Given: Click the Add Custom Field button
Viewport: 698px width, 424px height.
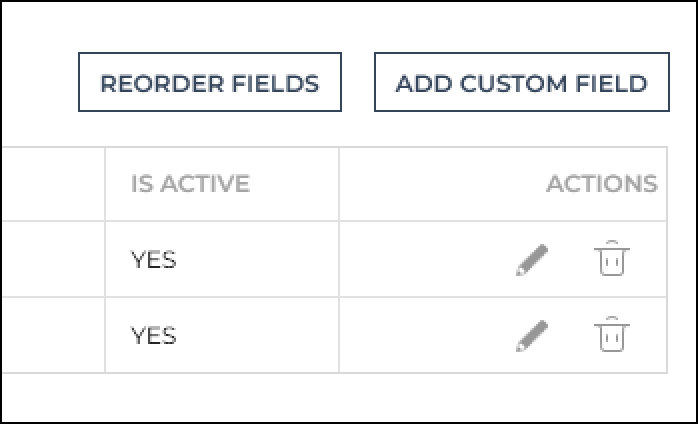Looking at the screenshot, I should pos(522,82).
